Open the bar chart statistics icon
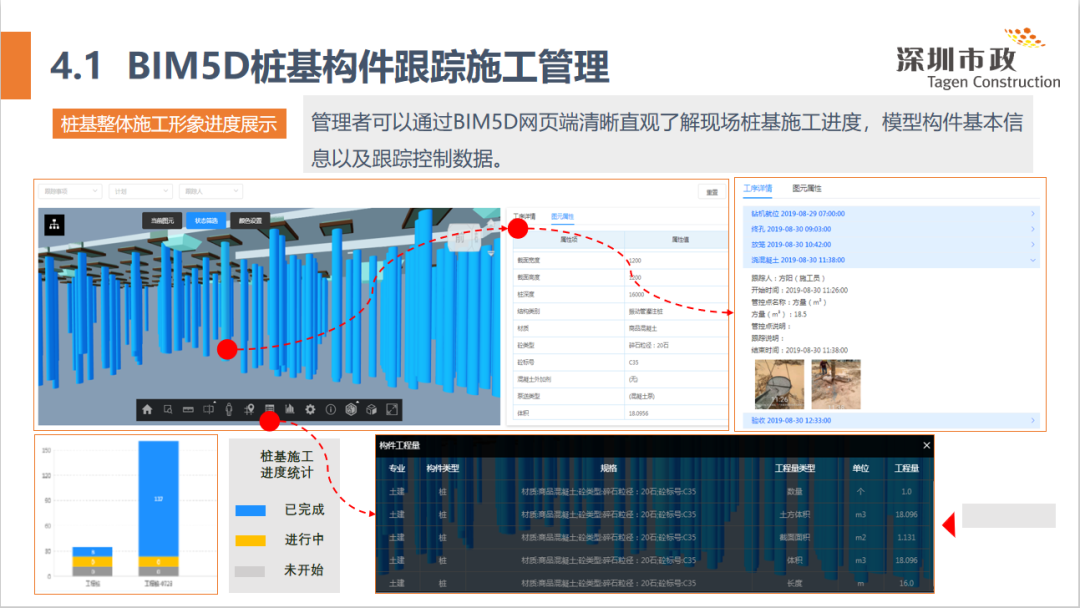1080x608 pixels. [x=290, y=409]
